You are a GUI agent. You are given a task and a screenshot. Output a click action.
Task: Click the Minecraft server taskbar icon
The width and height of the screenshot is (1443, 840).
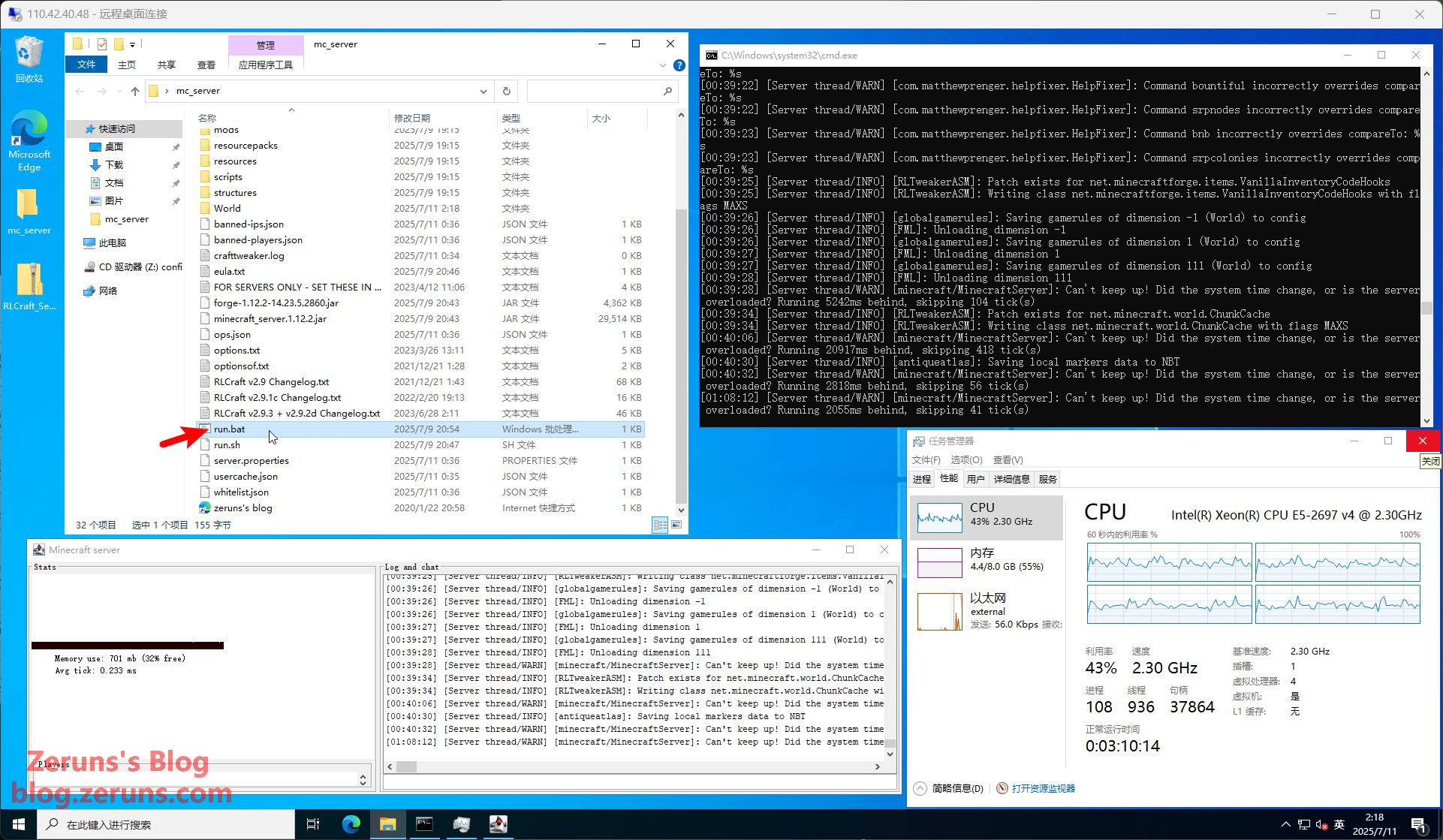(498, 824)
